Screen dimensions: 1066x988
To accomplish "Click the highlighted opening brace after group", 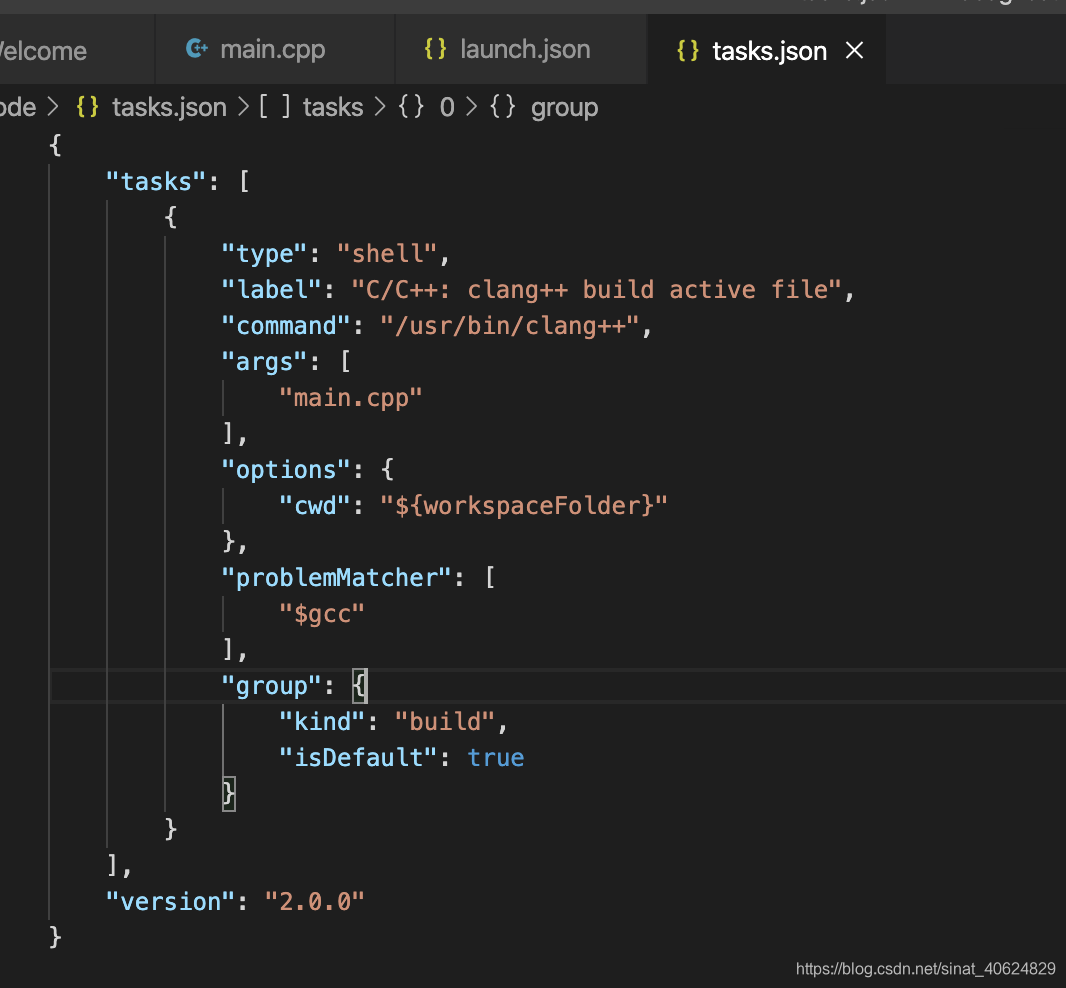I will (360, 686).
